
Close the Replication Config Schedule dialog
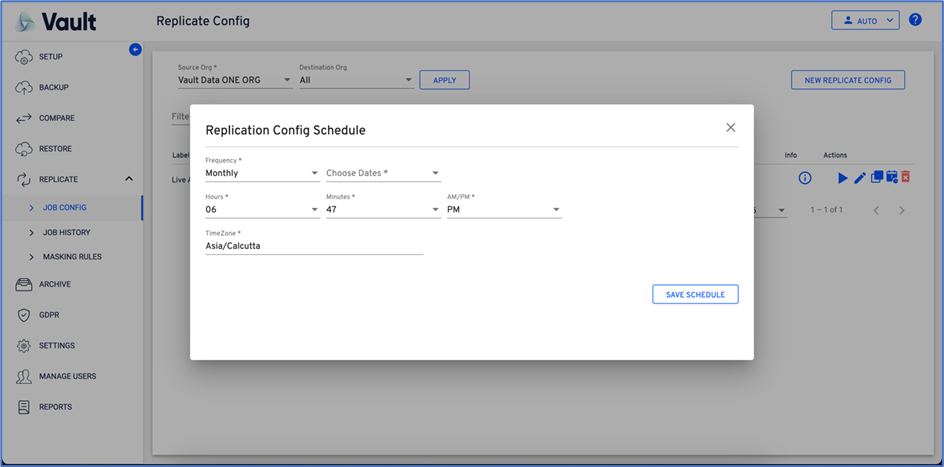(730, 128)
